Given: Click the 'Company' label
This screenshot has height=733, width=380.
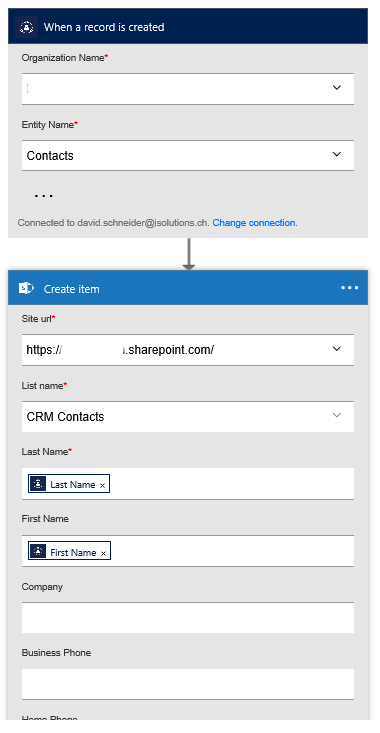Looking at the screenshot, I should click(x=42, y=587).
